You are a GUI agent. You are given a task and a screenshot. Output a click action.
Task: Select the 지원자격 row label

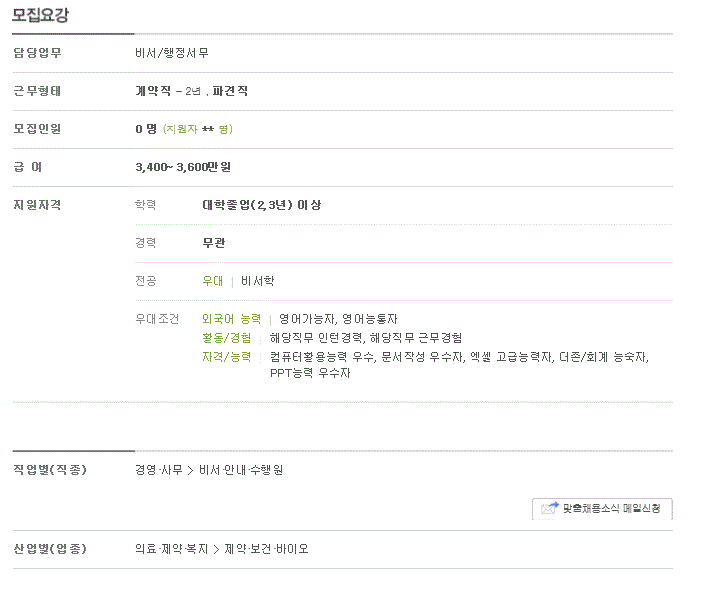click(x=37, y=205)
